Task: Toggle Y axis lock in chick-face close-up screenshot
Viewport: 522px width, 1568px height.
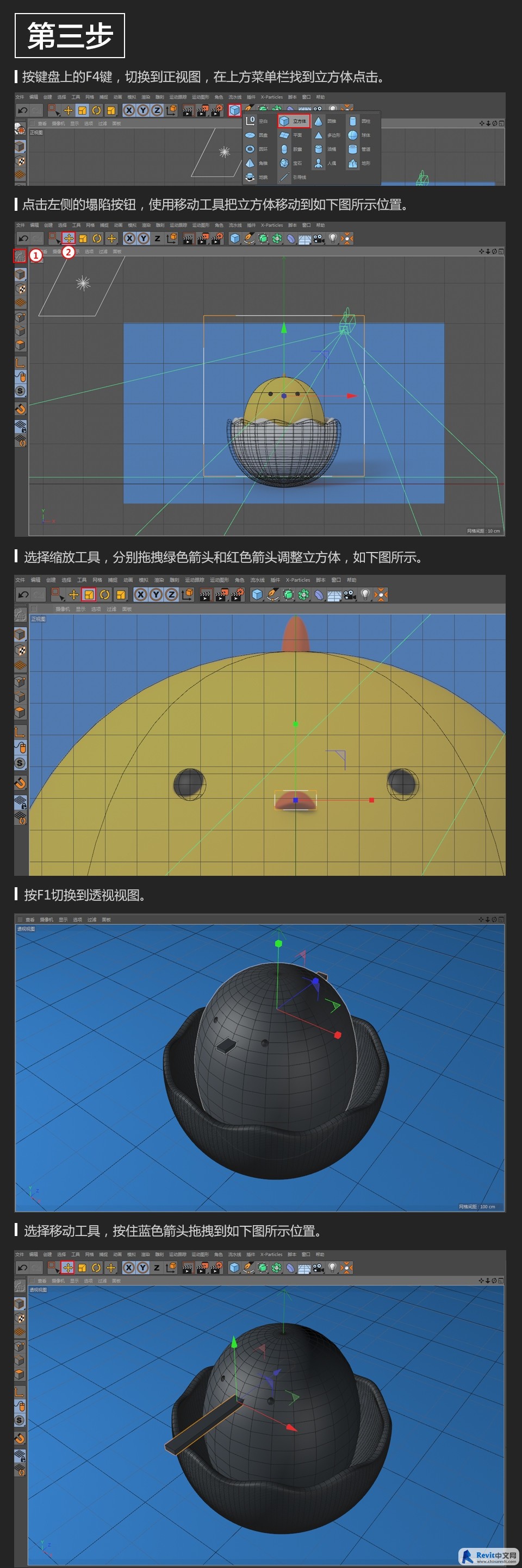Action: pos(156,595)
